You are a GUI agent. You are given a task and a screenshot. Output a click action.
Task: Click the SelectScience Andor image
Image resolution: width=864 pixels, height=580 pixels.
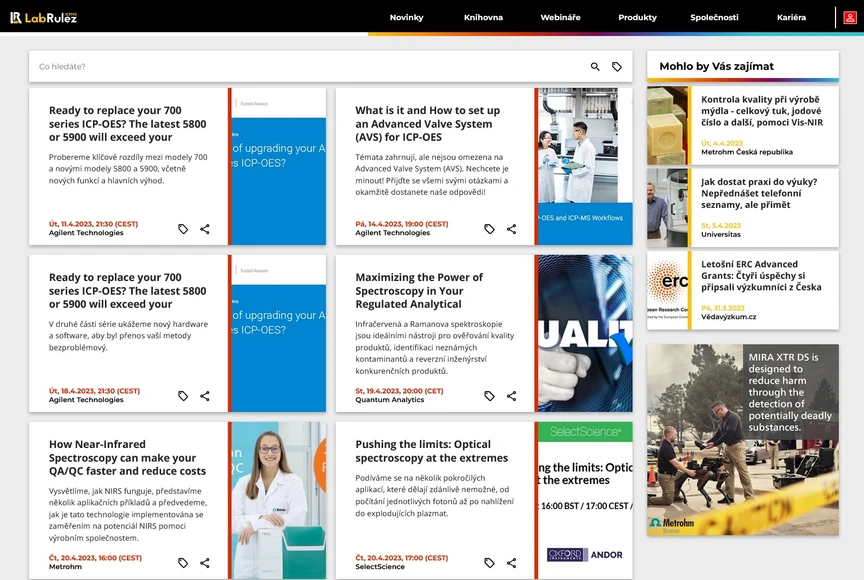(585, 500)
